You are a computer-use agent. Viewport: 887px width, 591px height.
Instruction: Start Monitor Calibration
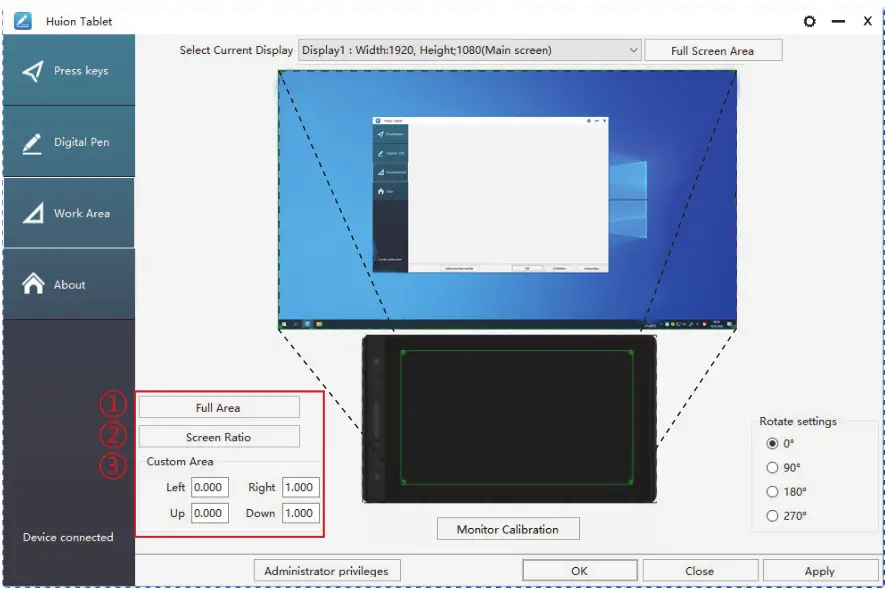tap(508, 528)
